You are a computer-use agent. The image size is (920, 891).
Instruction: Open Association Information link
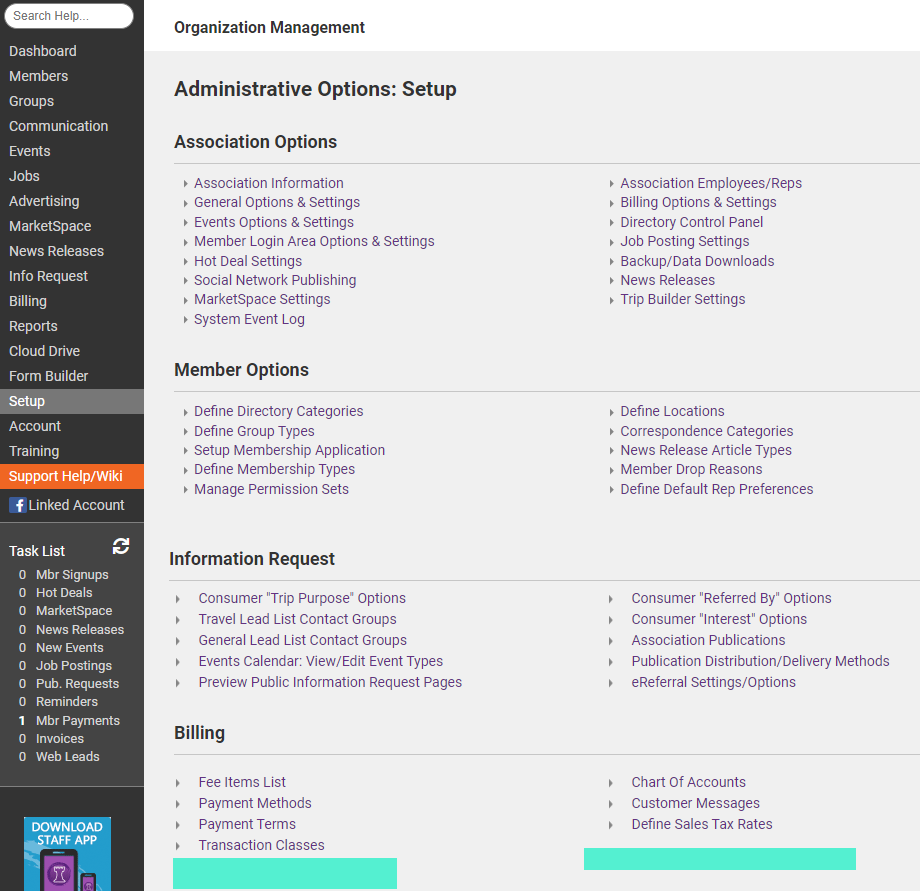pyautogui.click(x=268, y=183)
